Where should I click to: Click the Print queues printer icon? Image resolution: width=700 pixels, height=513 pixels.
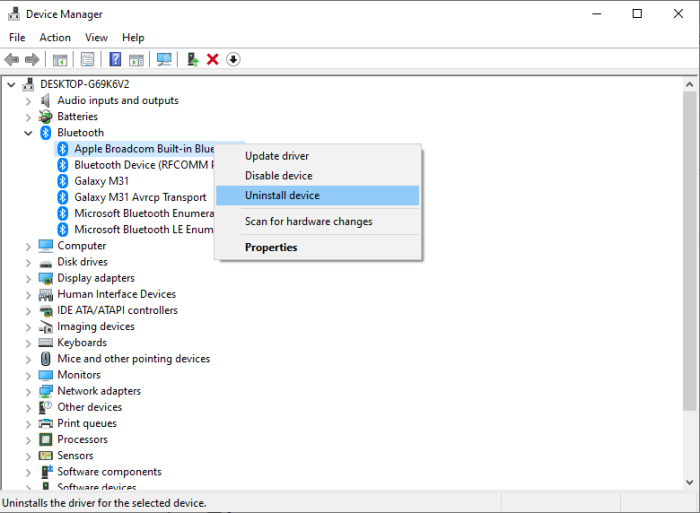coord(46,423)
